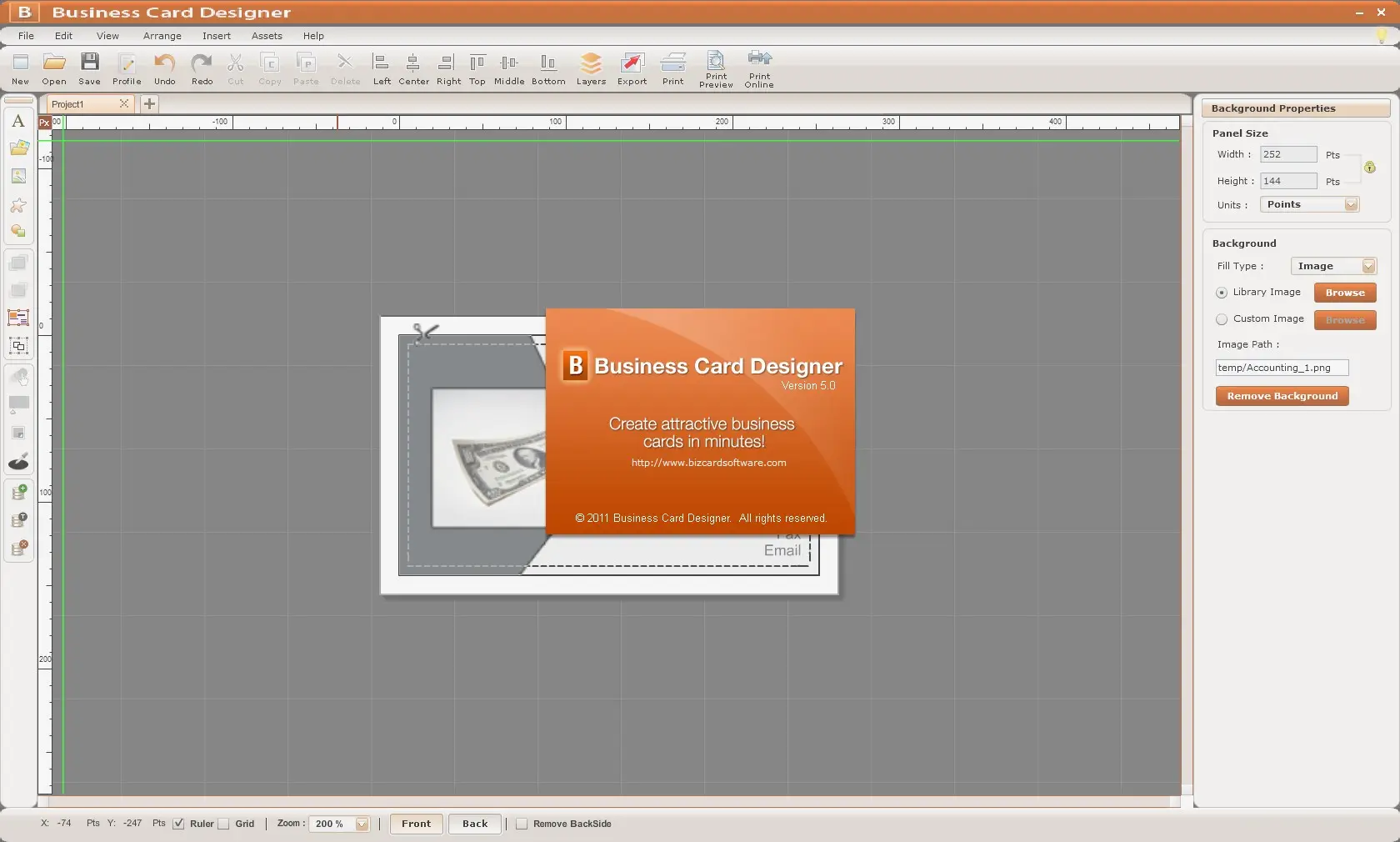This screenshot has width=1400, height=842.
Task: Open the Insert menu
Action: click(217, 36)
